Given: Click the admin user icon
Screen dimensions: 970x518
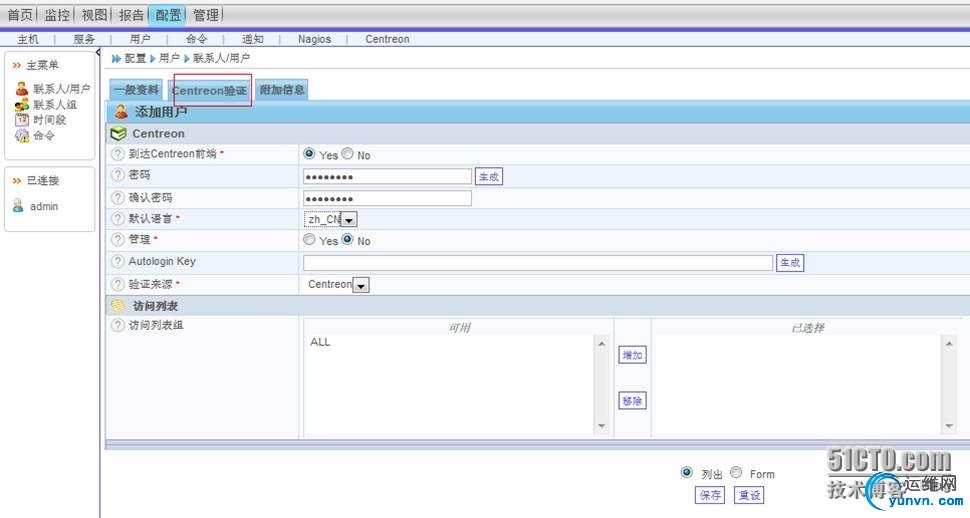Looking at the screenshot, I should (18, 206).
